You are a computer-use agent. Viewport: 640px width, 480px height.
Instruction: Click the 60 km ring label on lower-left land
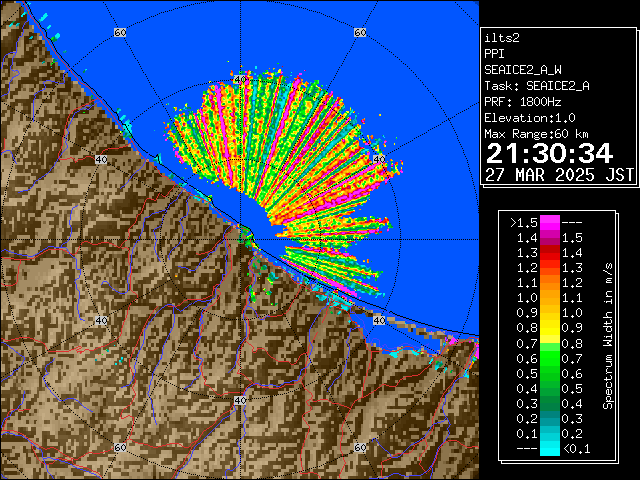pos(120,447)
